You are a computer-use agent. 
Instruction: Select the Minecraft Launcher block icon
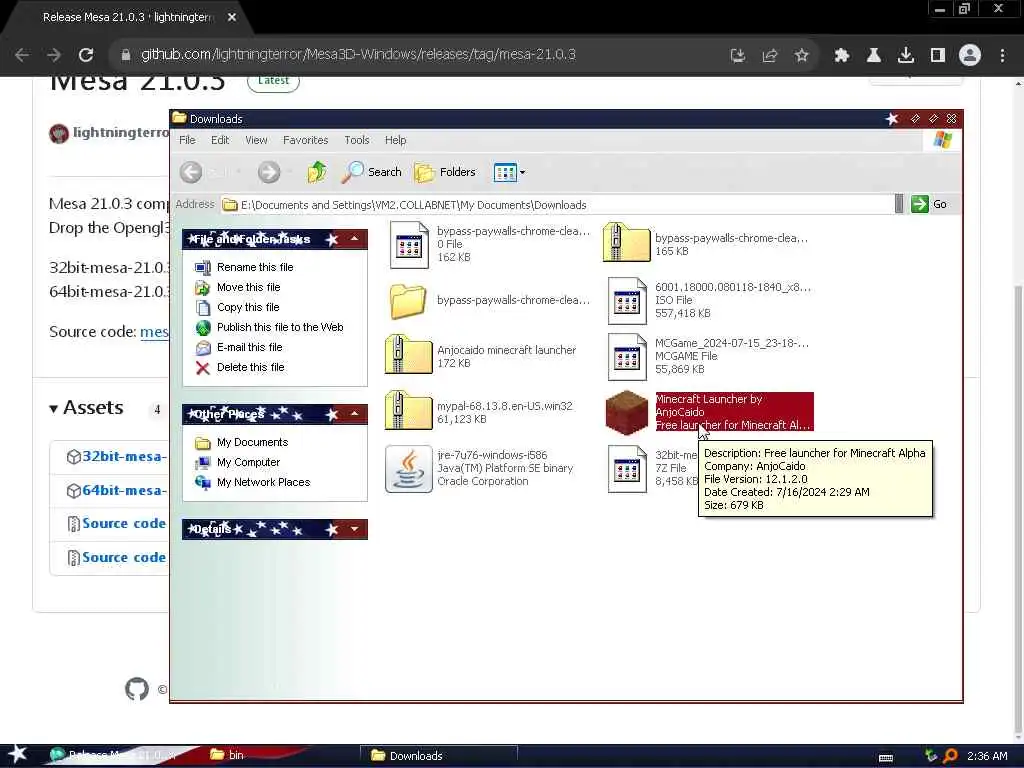(626, 413)
